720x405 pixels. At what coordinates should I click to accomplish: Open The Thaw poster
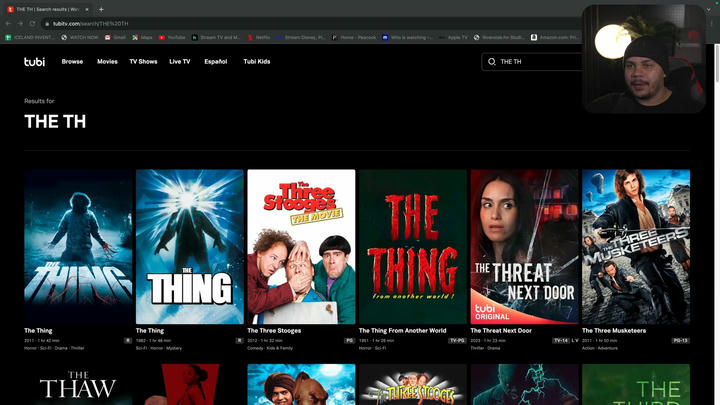[78, 384]
